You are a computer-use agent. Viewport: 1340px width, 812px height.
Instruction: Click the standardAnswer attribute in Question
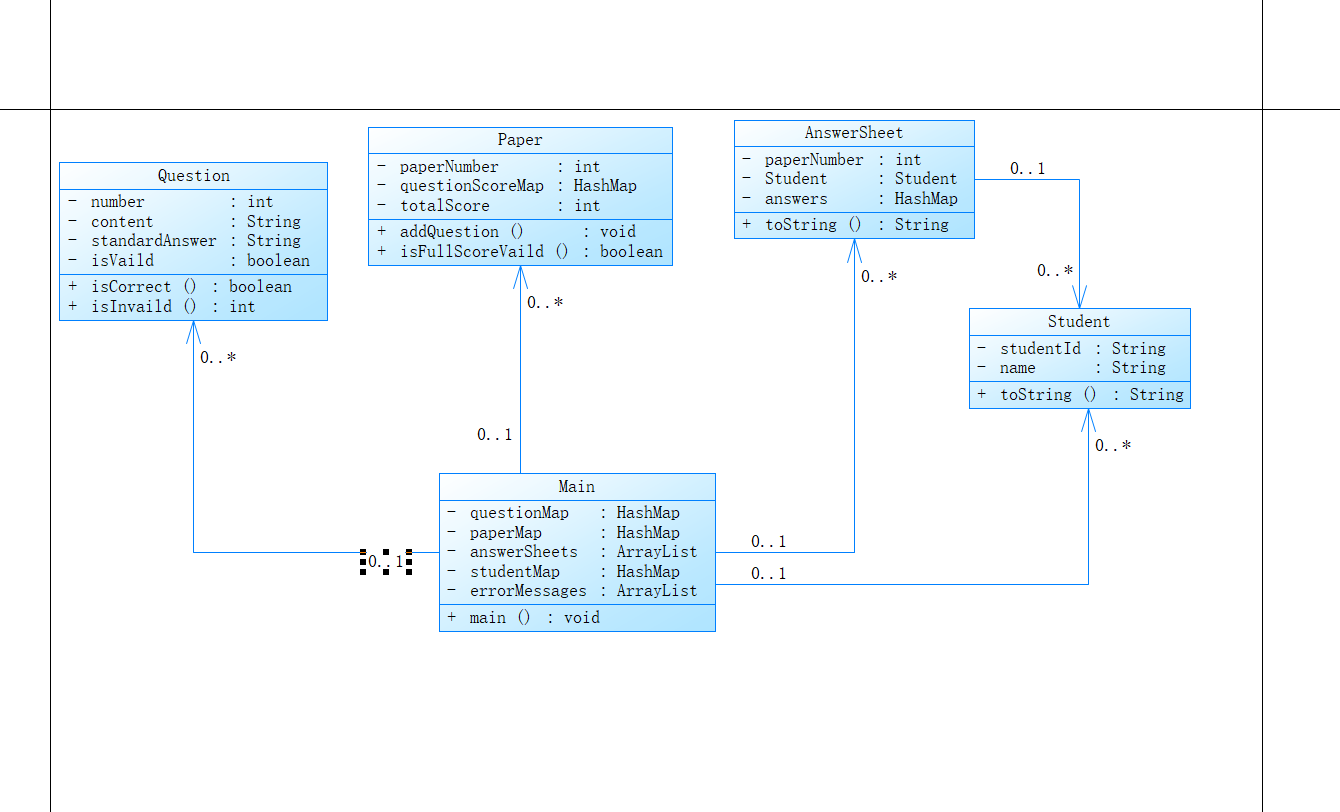(194, 241)
